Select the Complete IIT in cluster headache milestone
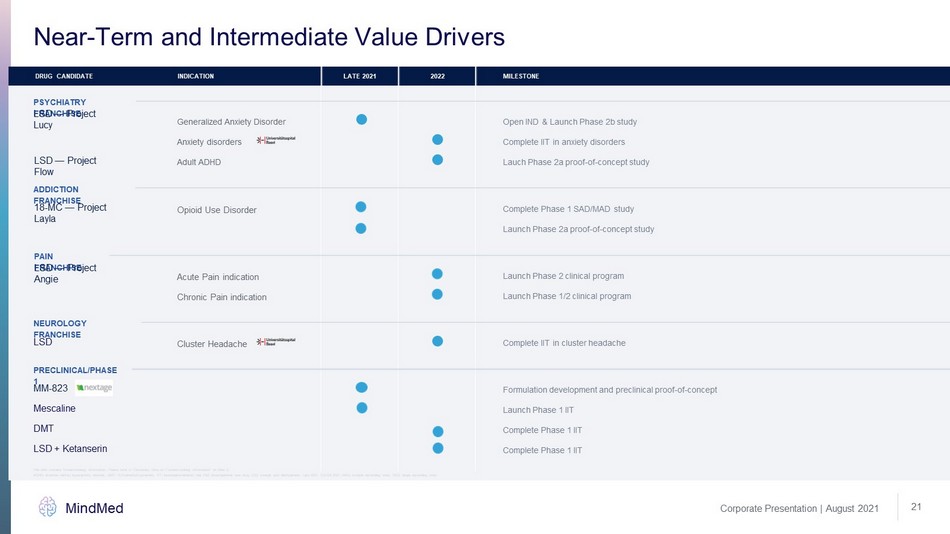Viewport: 950px width, 534px height. click(x=564, y=343)
